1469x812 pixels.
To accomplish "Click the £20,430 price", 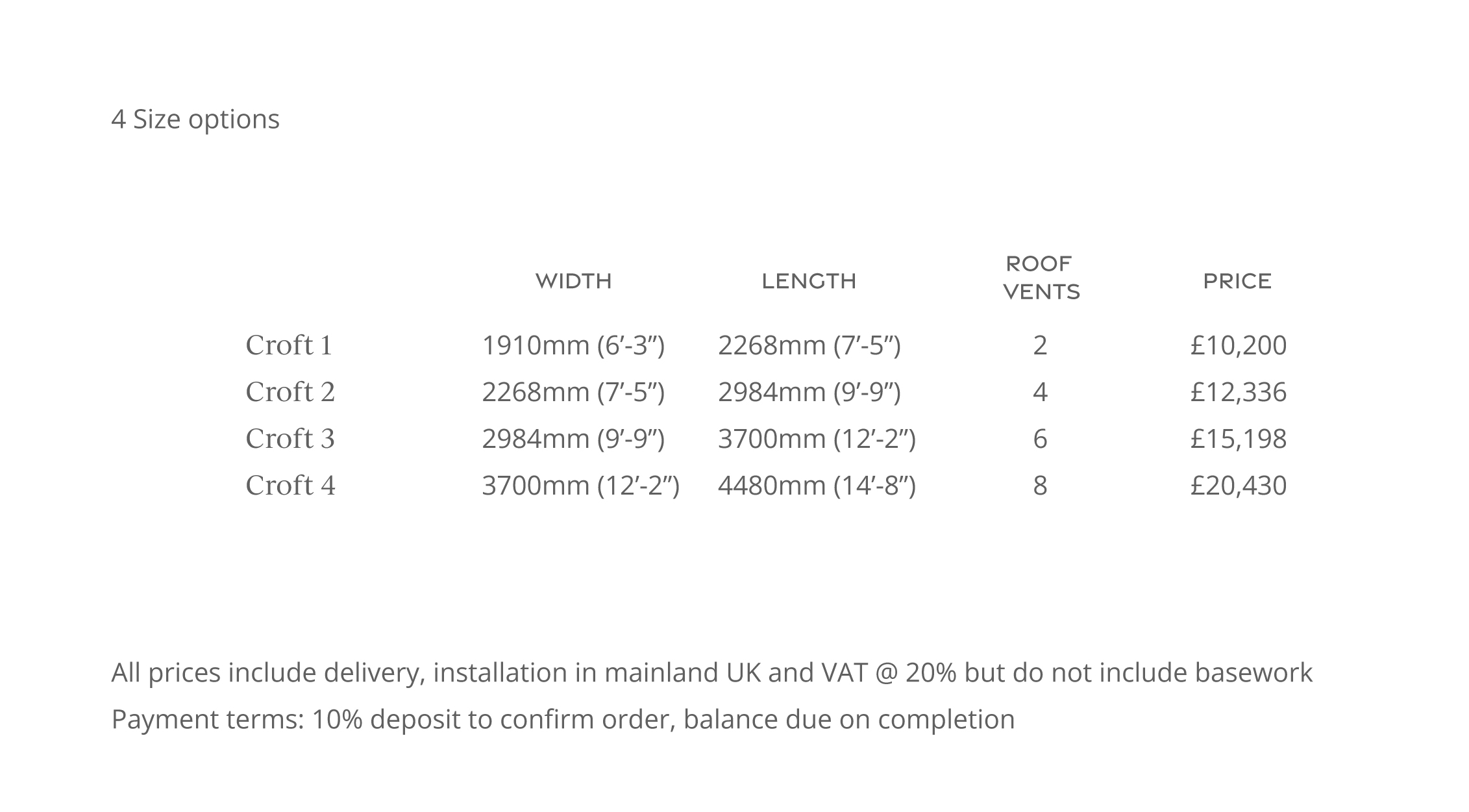I will click(x=1239, y=486).
